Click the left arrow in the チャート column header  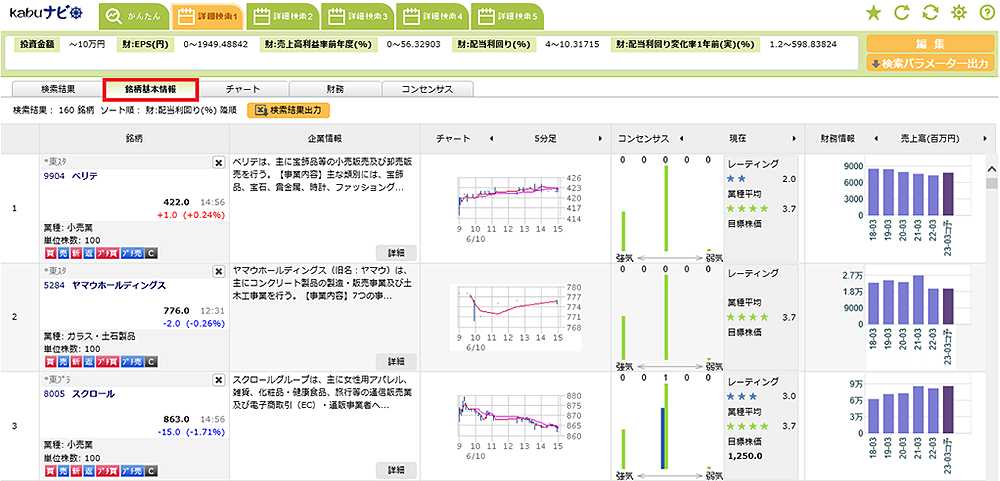(x=490, y=138)
